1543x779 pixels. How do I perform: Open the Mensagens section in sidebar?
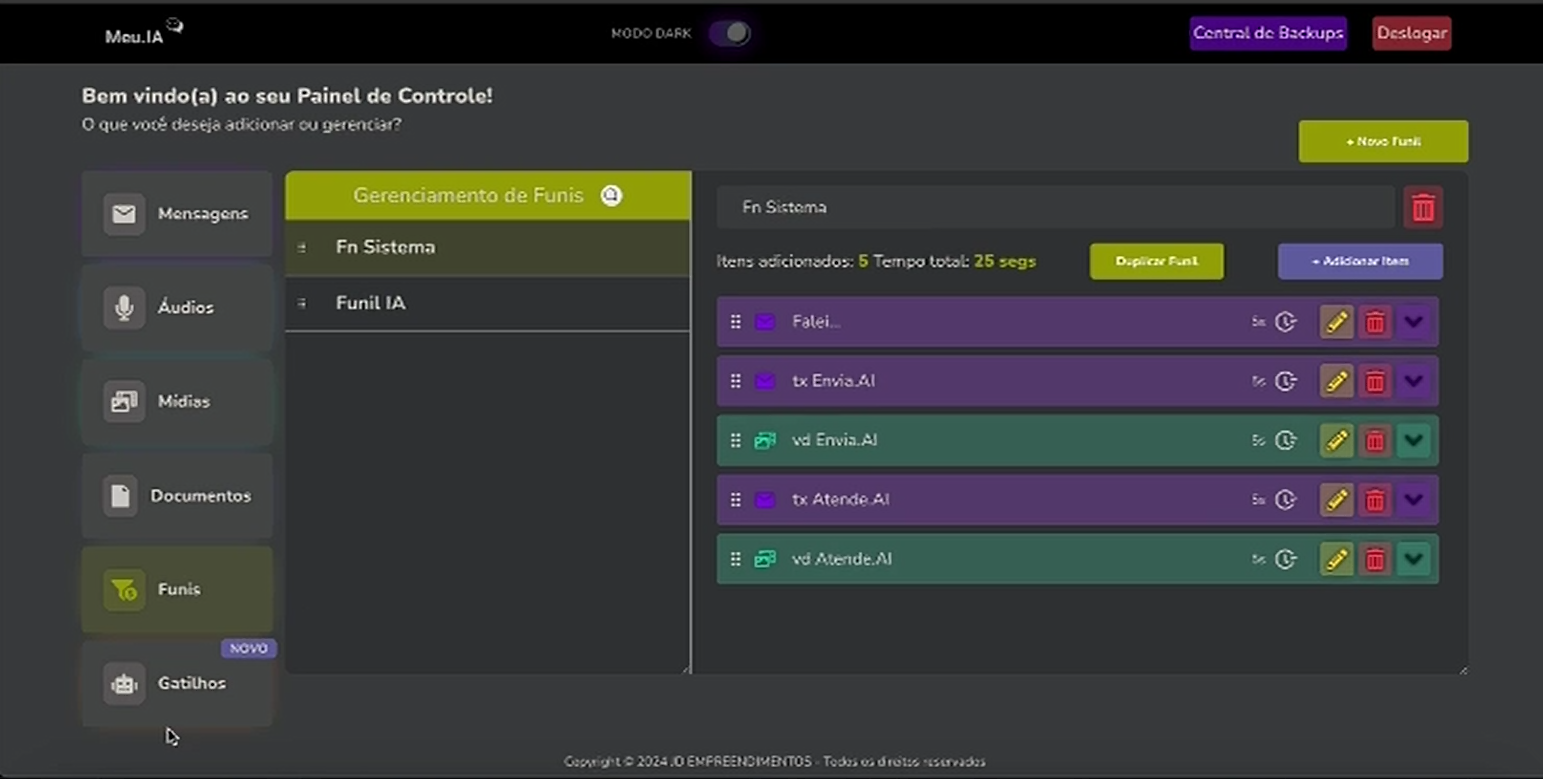point(177,214)
